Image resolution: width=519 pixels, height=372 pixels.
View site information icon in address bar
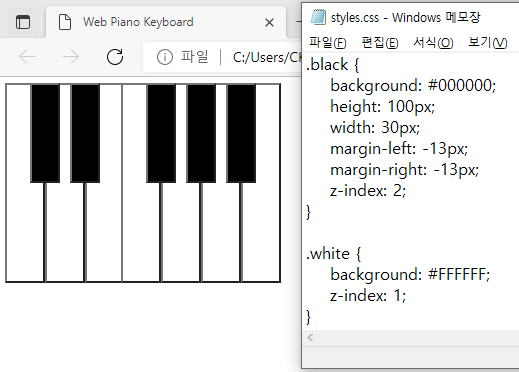[165, 57]
